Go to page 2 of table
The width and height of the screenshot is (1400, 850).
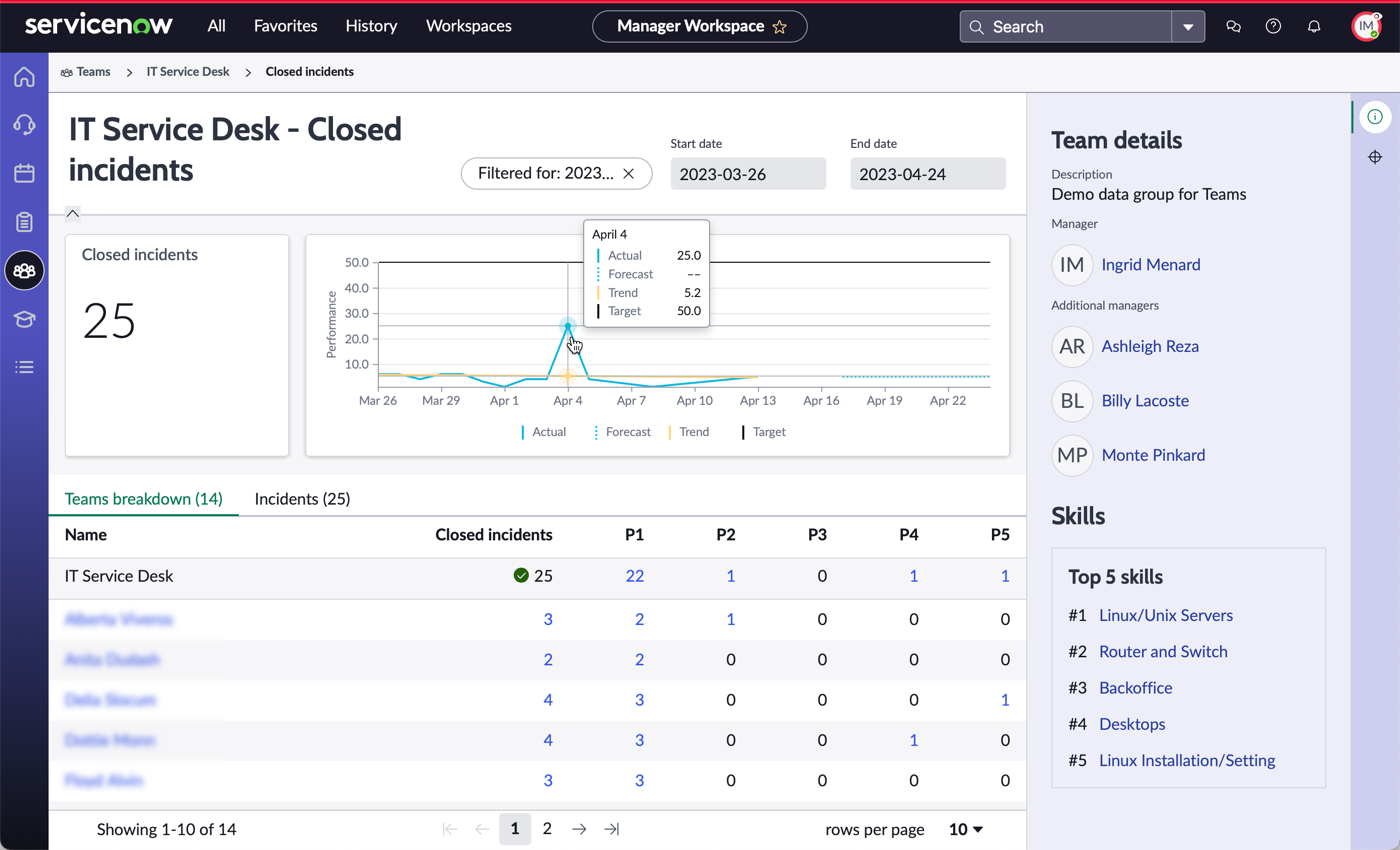pos(547,829)
